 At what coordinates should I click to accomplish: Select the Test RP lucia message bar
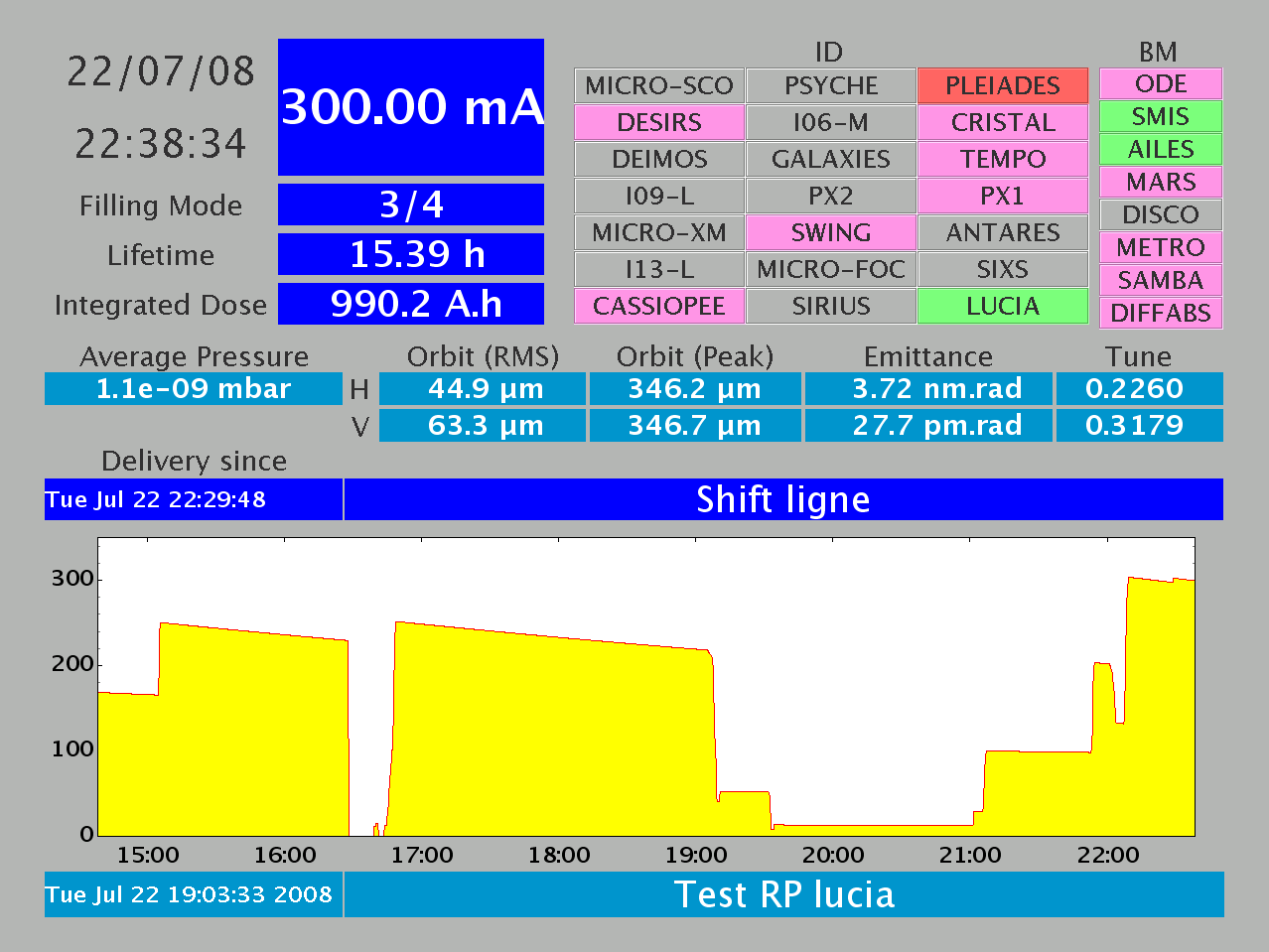click(x=782, y=894)
